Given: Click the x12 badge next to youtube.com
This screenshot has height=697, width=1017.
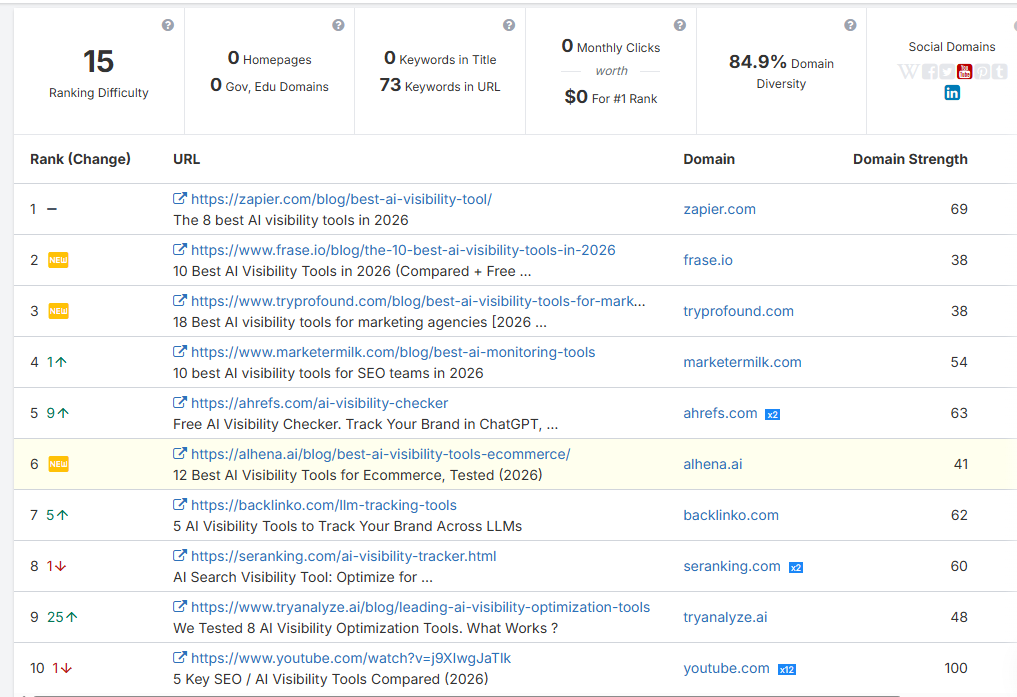Looking at the screenshot, I should coord(787,670).
